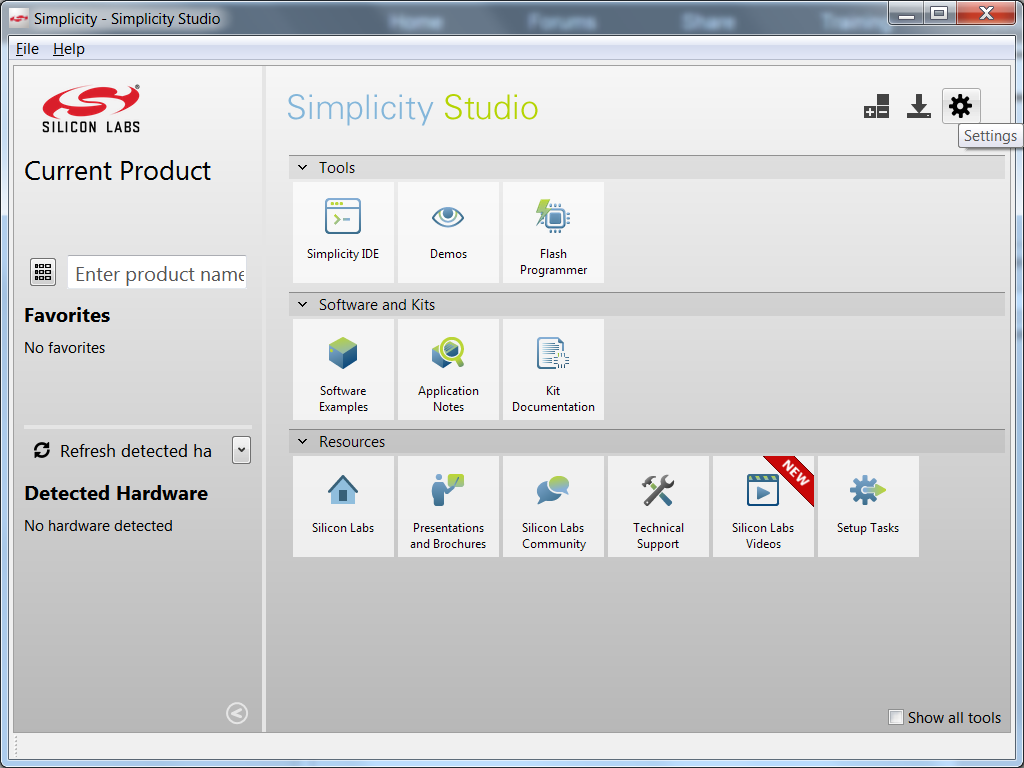This screenshot has height=768, width=1024.
Task: Click the Enter product name field
Action: point(158,273)
